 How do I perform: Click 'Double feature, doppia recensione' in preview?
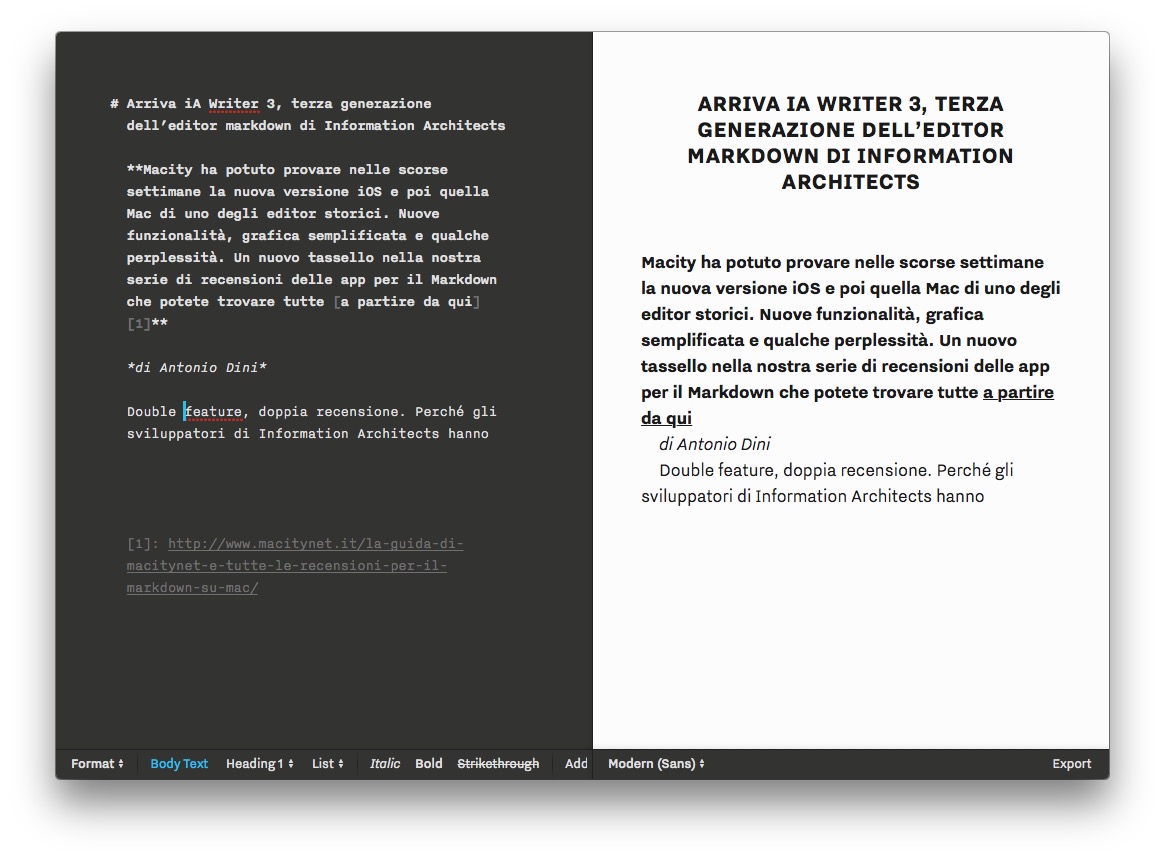pyautogui.click(x=794, y=470)
